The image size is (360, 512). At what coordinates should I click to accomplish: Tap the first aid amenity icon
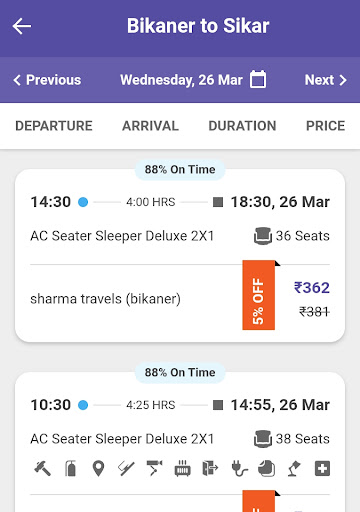pyautogui.click(x=322, y=468)
